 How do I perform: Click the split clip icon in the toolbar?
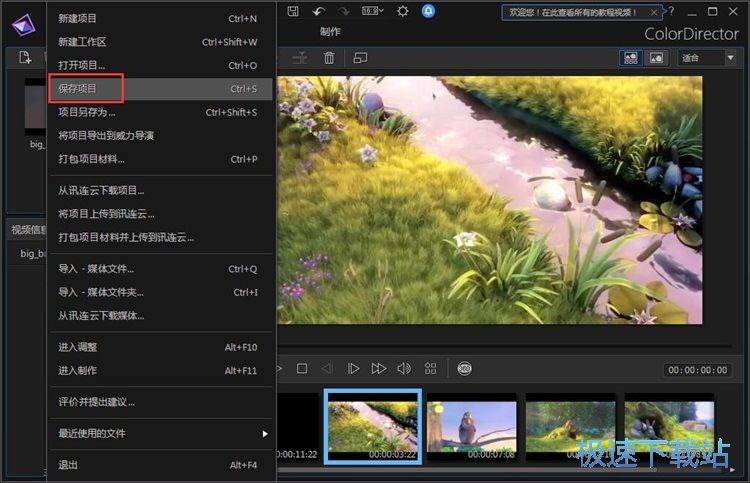point(300,58)
